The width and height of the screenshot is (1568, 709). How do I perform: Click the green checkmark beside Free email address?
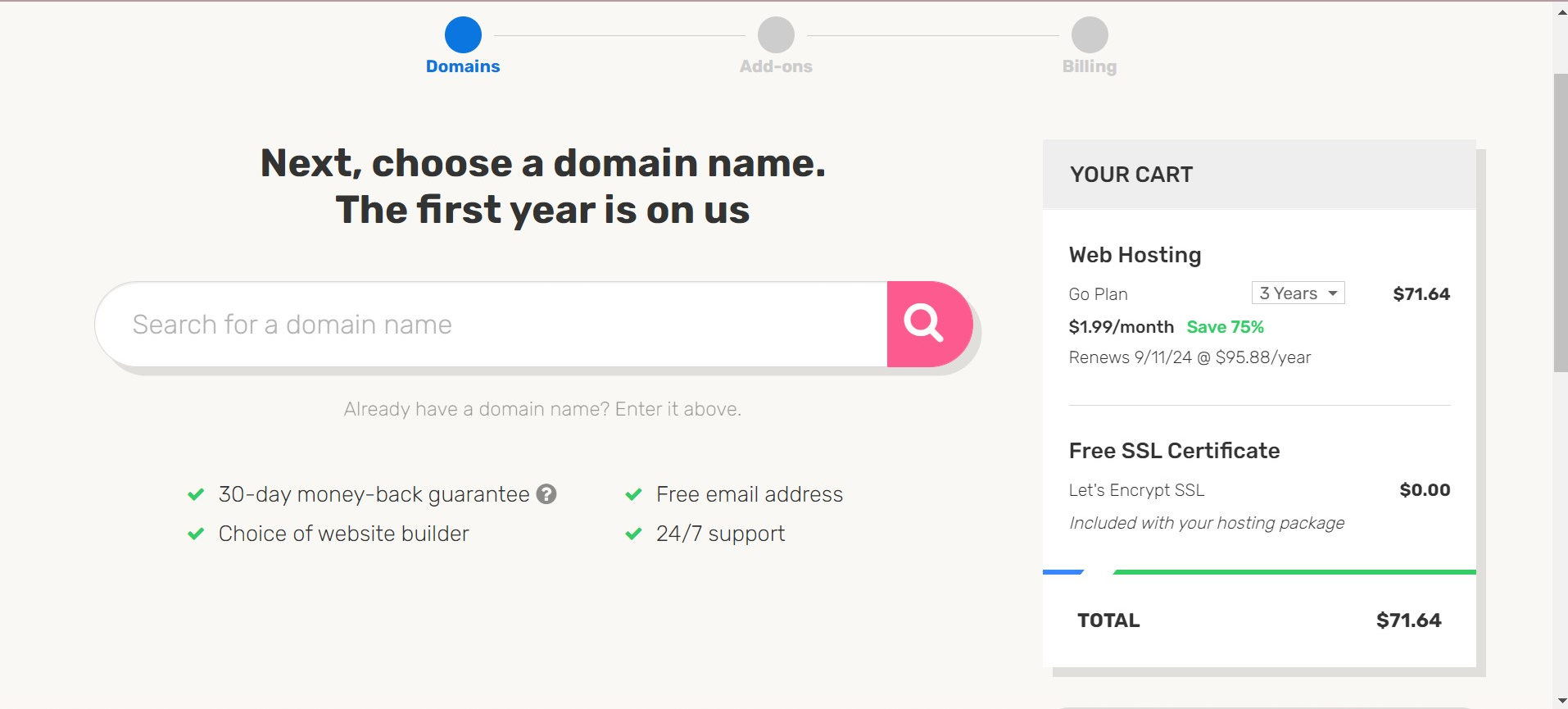pos(633,494)
